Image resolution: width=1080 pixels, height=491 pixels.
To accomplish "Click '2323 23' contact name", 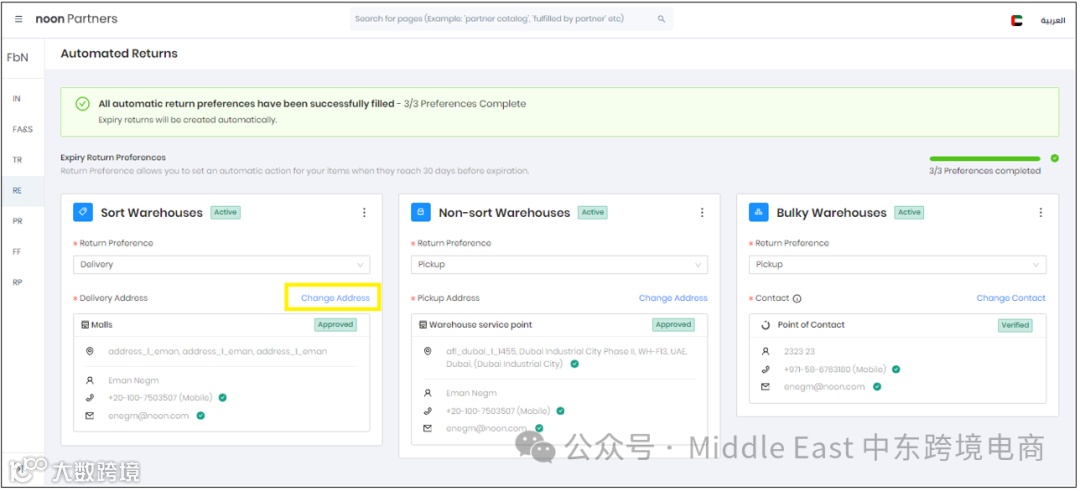I will point(799,351).
